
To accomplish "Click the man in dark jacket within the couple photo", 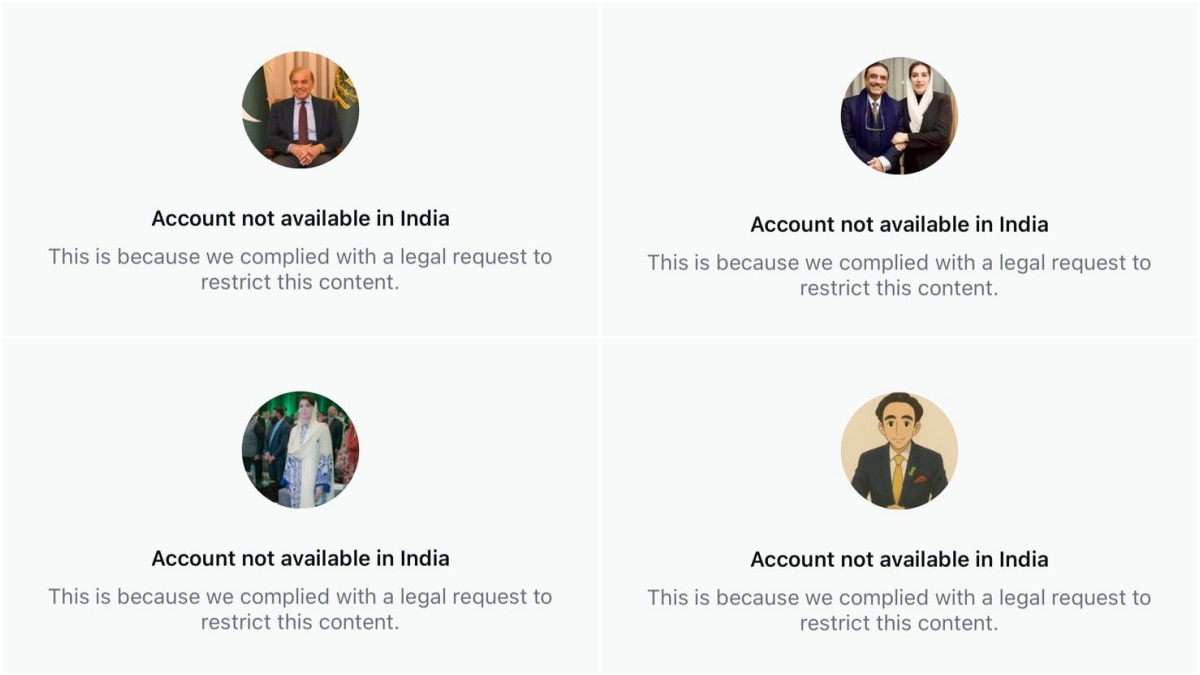I will click(872, 120).
